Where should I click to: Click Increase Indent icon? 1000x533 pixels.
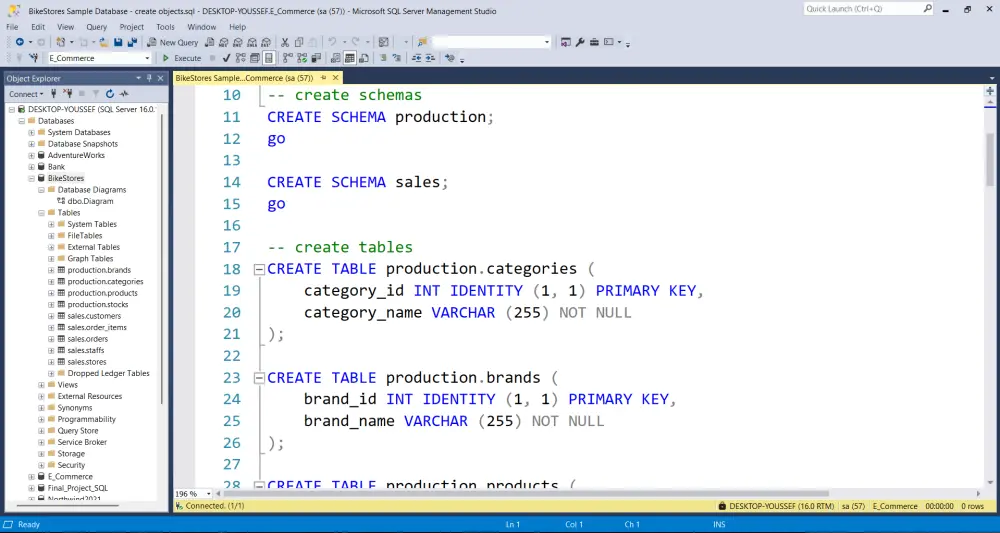[x=430, y=58]
